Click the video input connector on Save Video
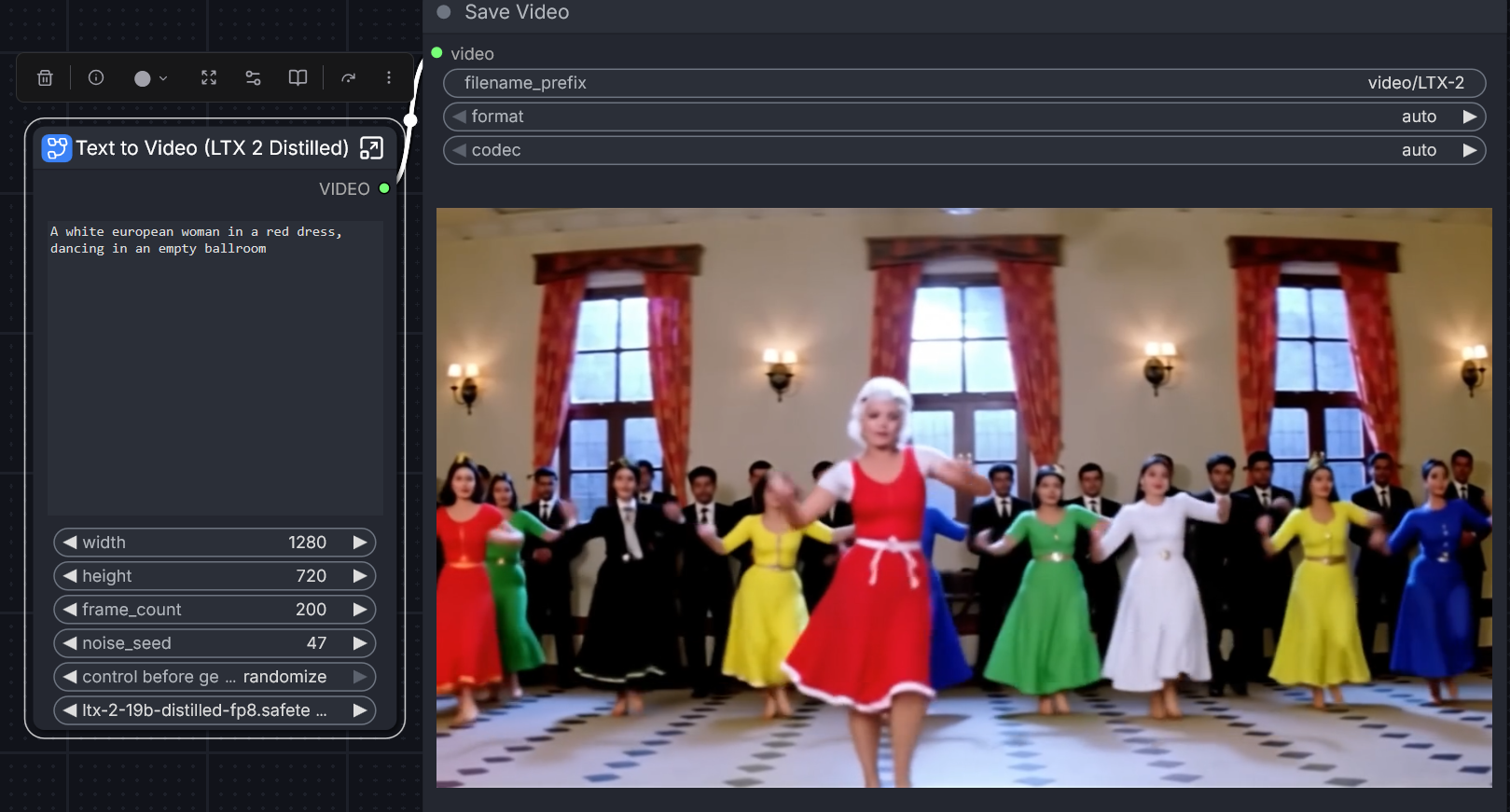 [x=436, y=53]
